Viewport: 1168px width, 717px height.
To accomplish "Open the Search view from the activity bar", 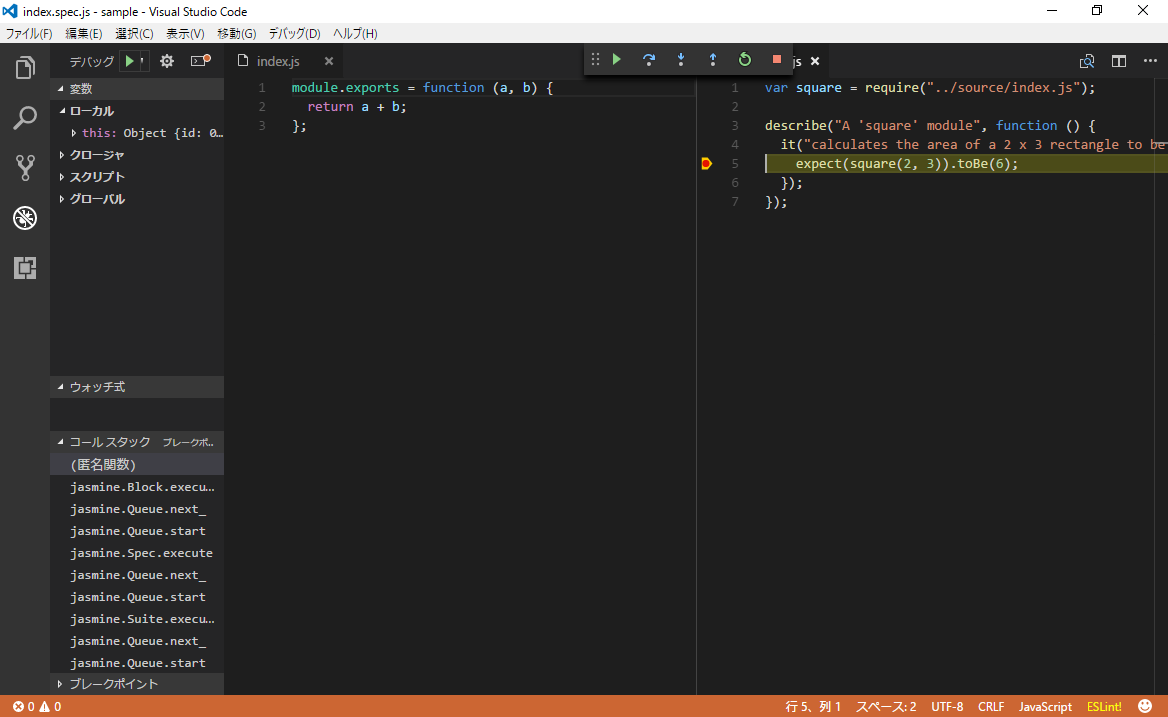I will point(24,117).
